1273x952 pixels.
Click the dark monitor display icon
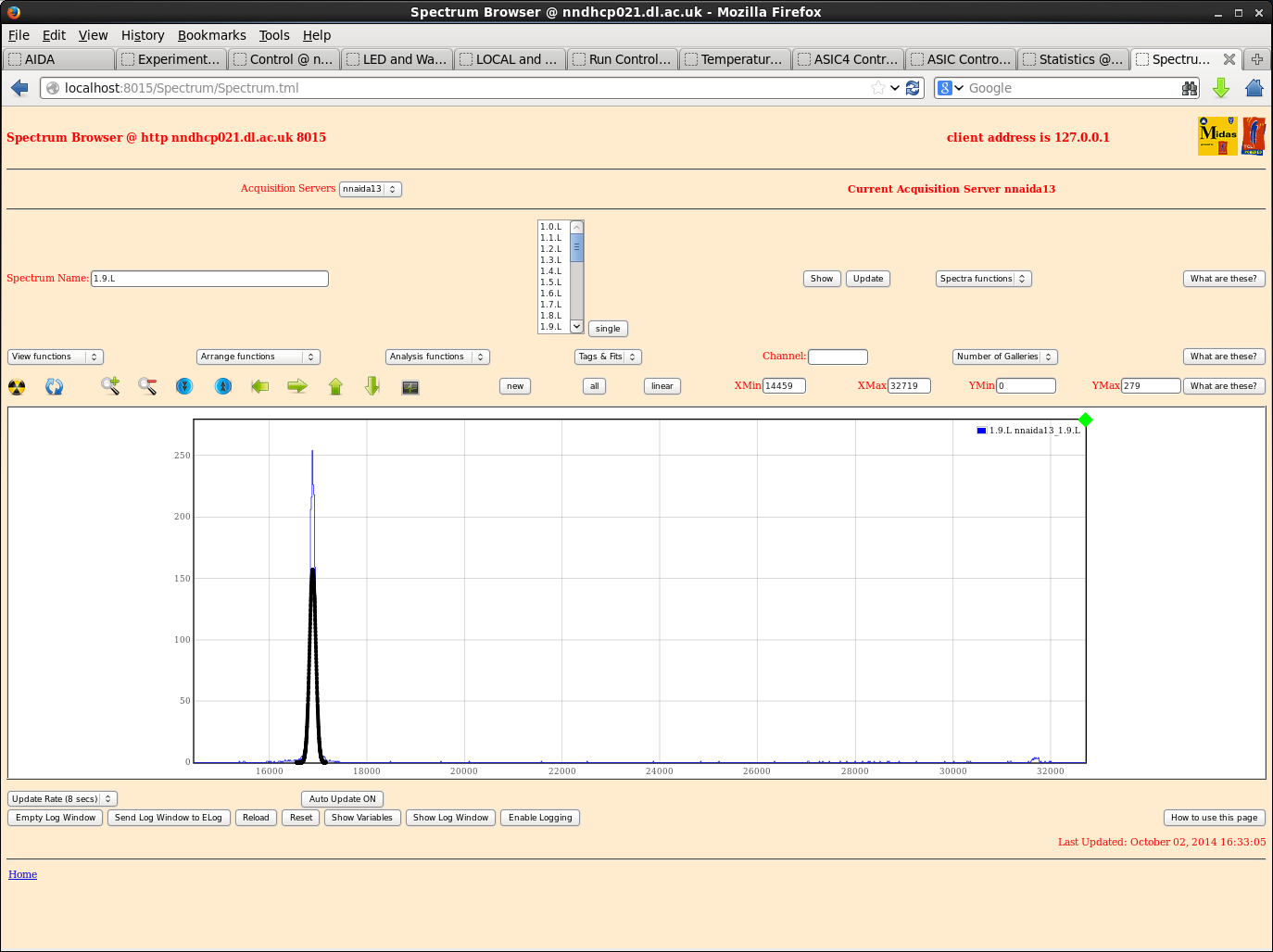coord(410,387)
